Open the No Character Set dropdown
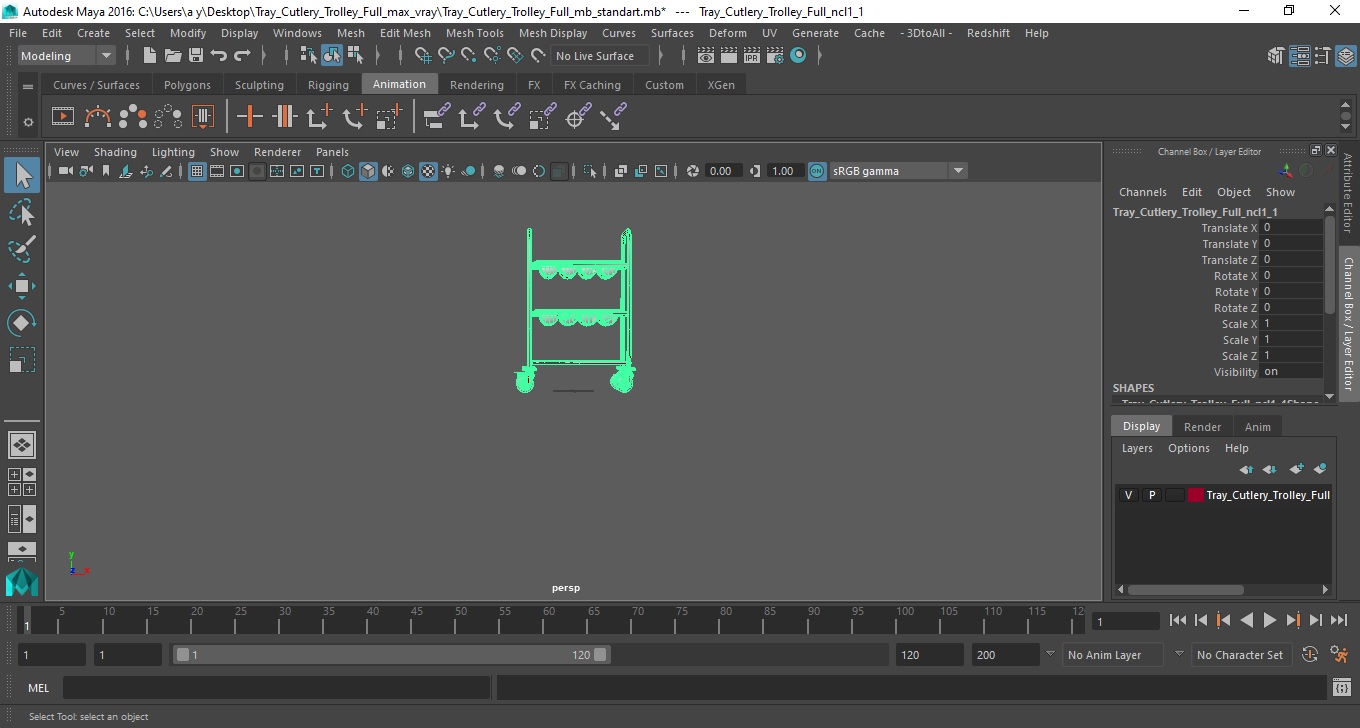The image size is (1360, 728). click(1179, 655)
